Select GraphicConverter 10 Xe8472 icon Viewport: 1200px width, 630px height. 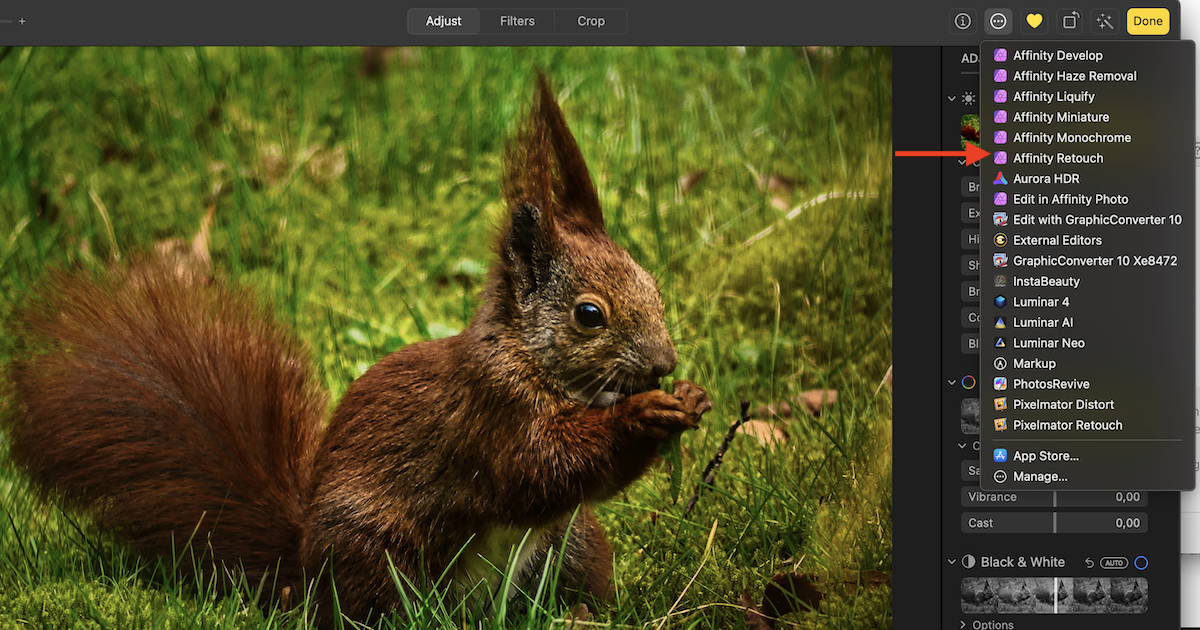click(x=1000, y=261)
